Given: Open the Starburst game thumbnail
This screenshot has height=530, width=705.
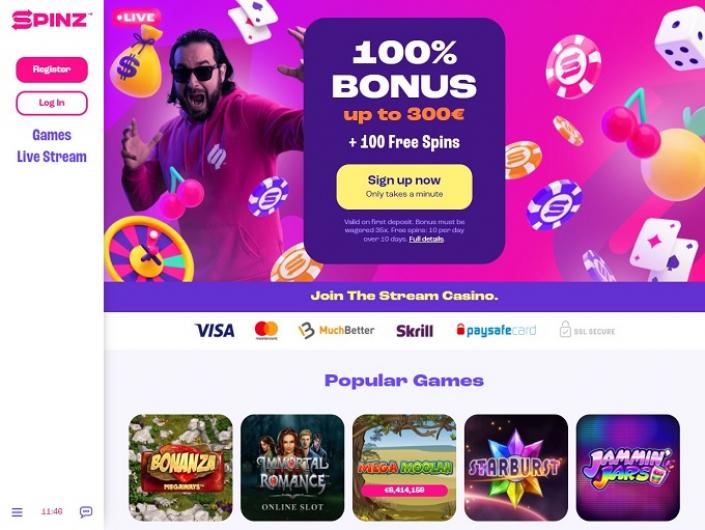Looking at the screenshot, I should [516, 468].
